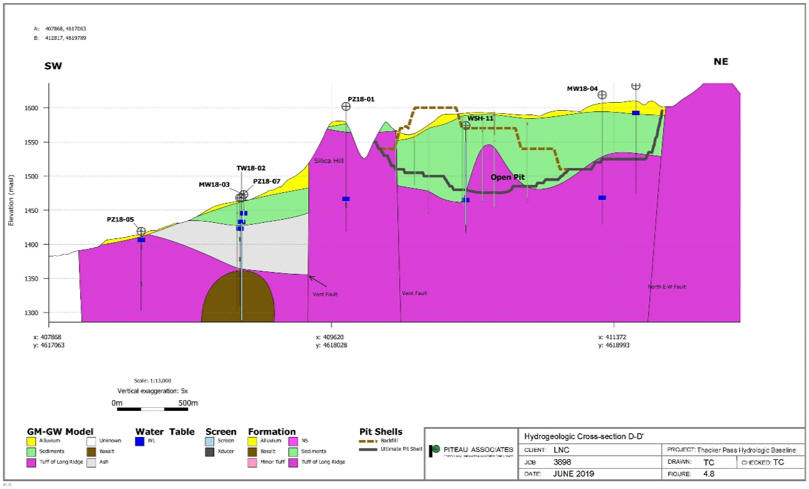Click the yellow Alluvium swatch in GM-GW Model legend
The width and height of the screenshot is (809, 489).
(31, 441)
